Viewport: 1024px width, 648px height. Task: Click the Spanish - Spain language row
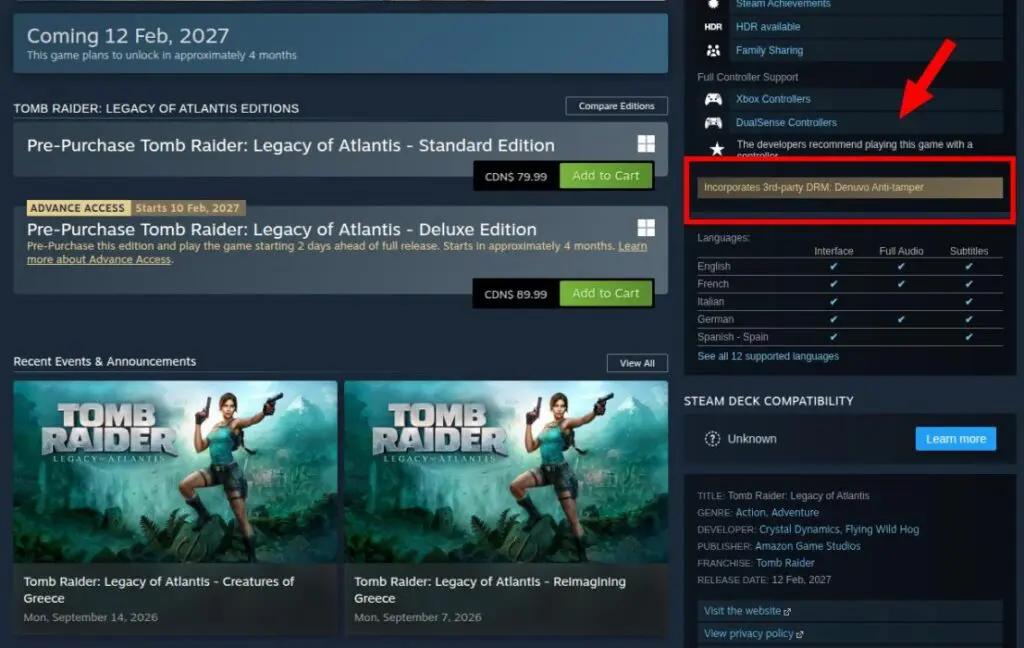tap(850, 337)
